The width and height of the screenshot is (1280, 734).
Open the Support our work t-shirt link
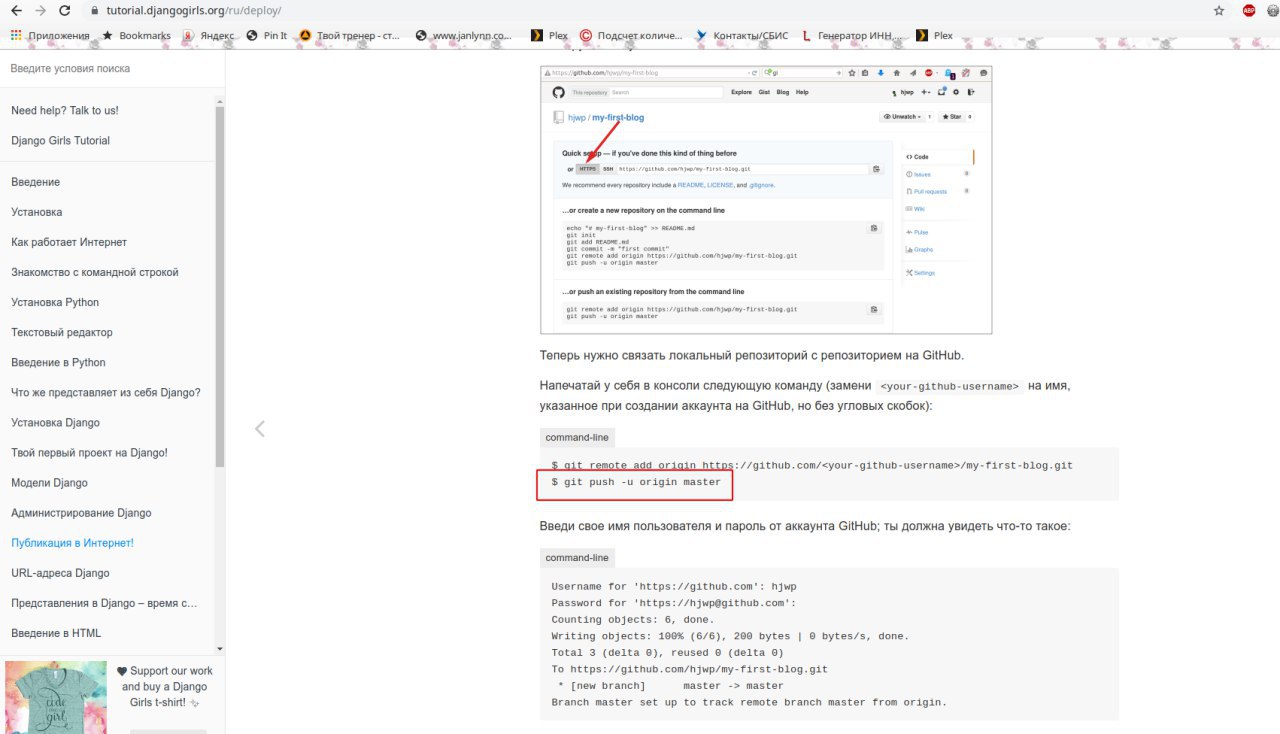165,686
